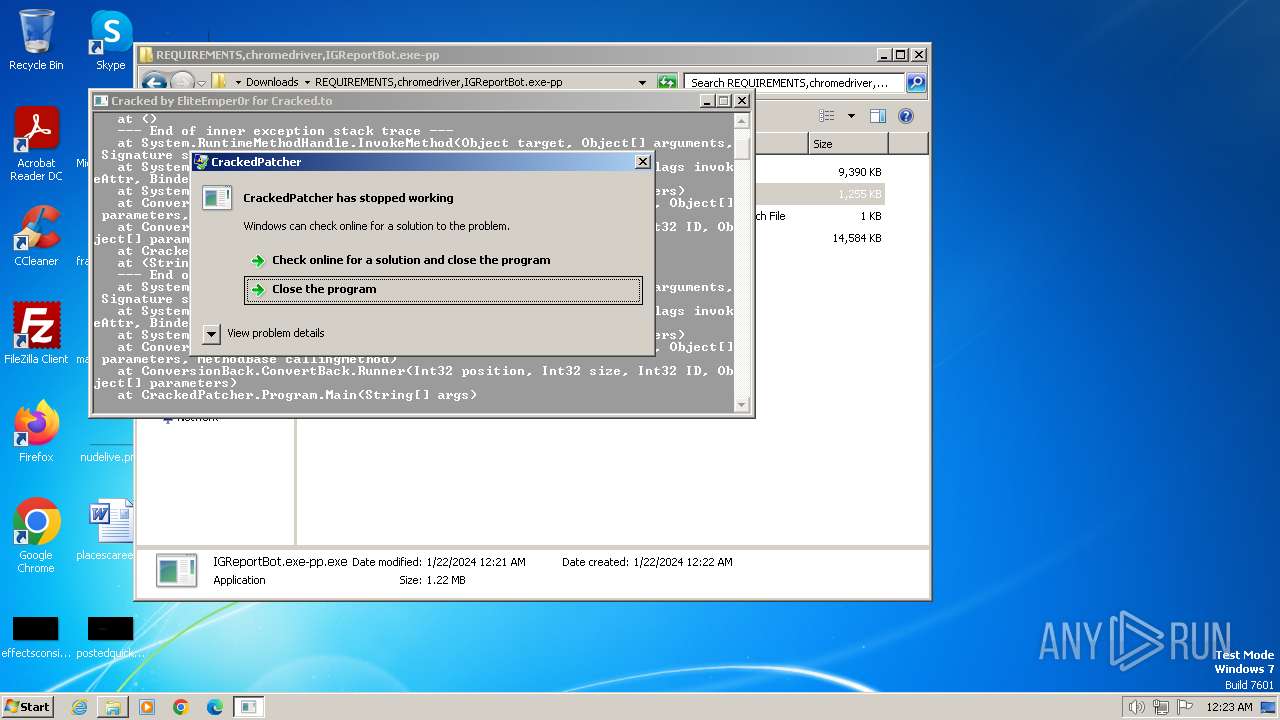The width and height of the screenshot is (1280, 720).
Task: Select effectsconsi desktop file
Action: click(36, 636)
